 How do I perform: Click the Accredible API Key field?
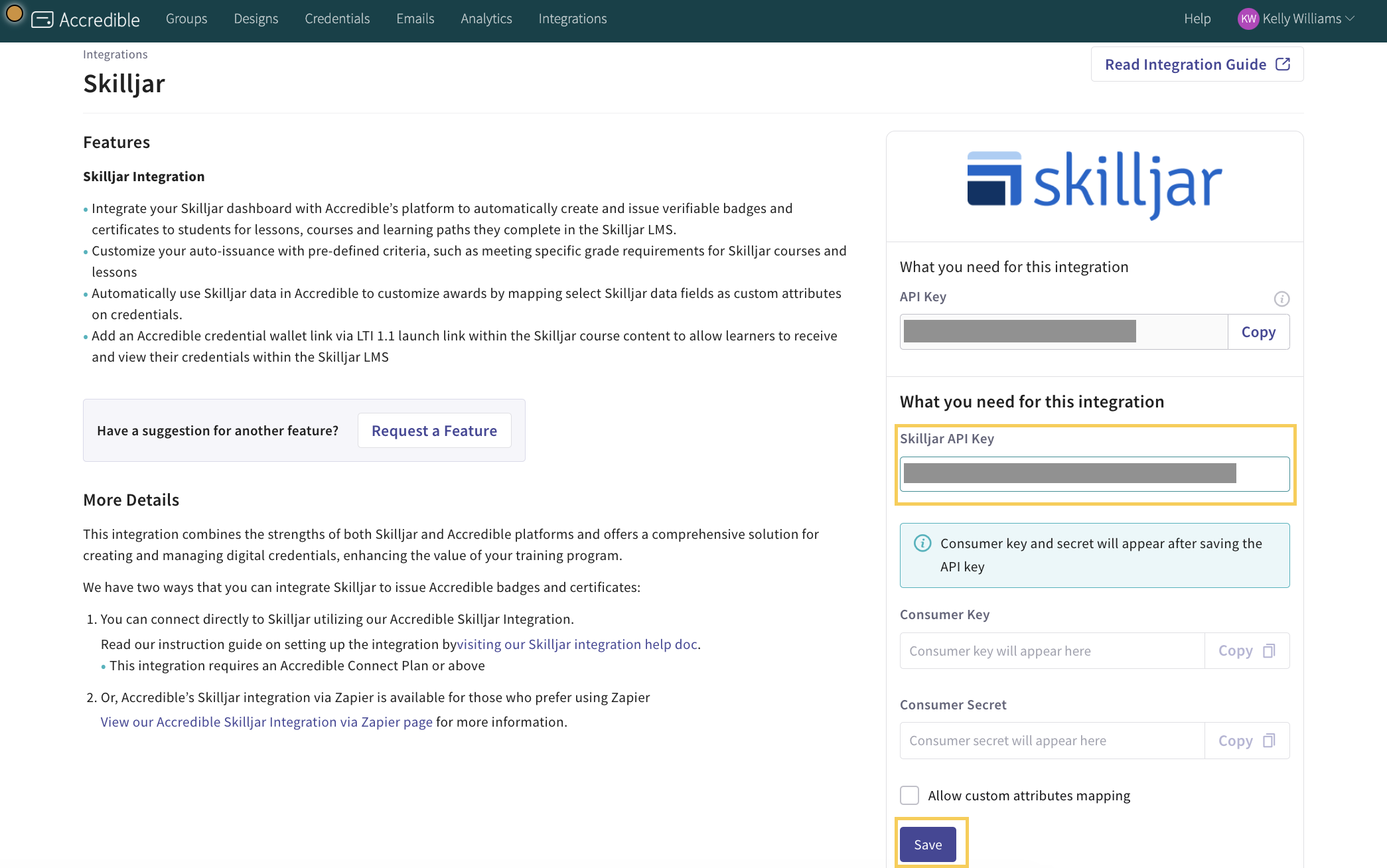point(1064,332)
